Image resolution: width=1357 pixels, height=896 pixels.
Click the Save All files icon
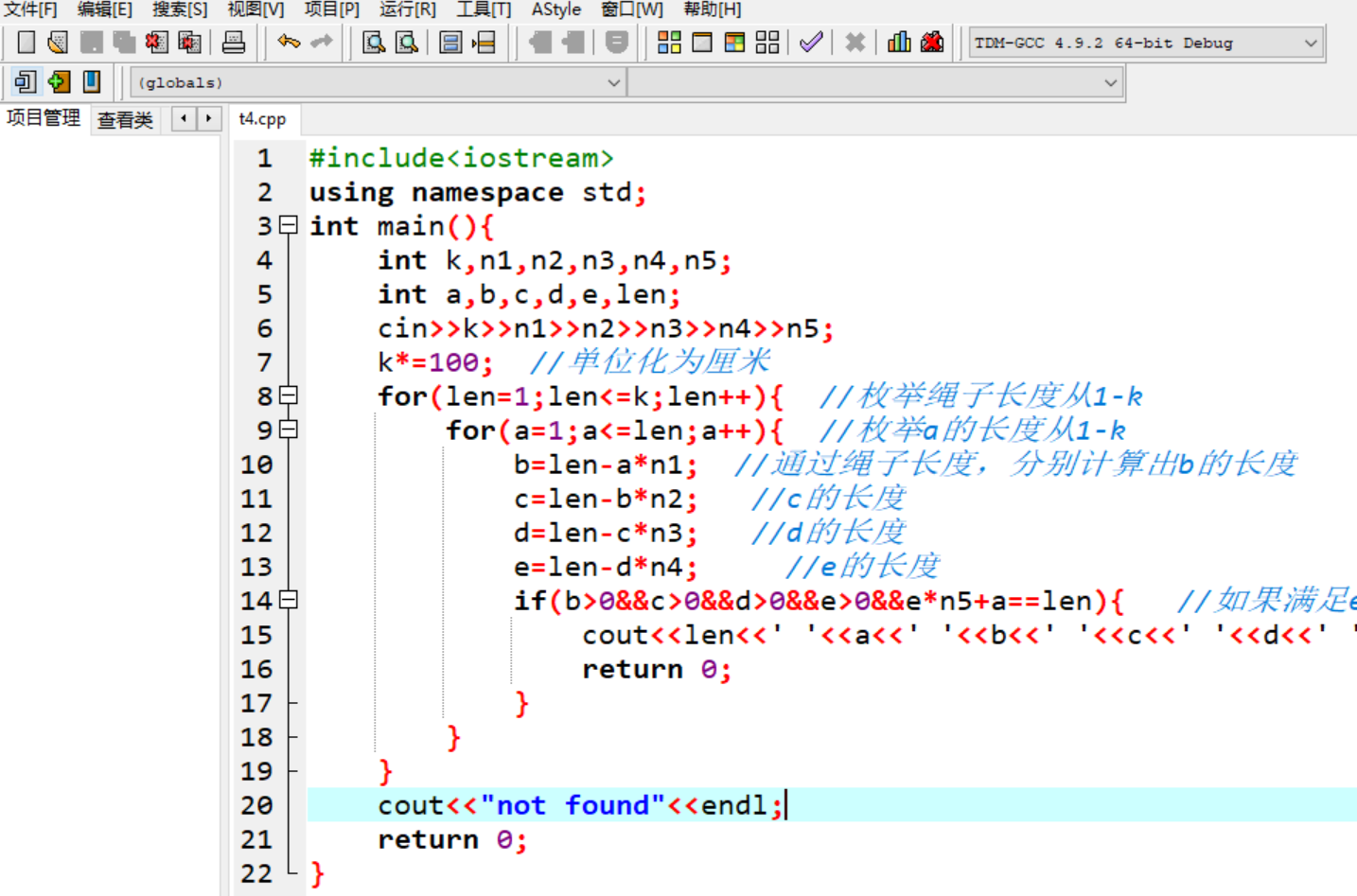[124, 43]
